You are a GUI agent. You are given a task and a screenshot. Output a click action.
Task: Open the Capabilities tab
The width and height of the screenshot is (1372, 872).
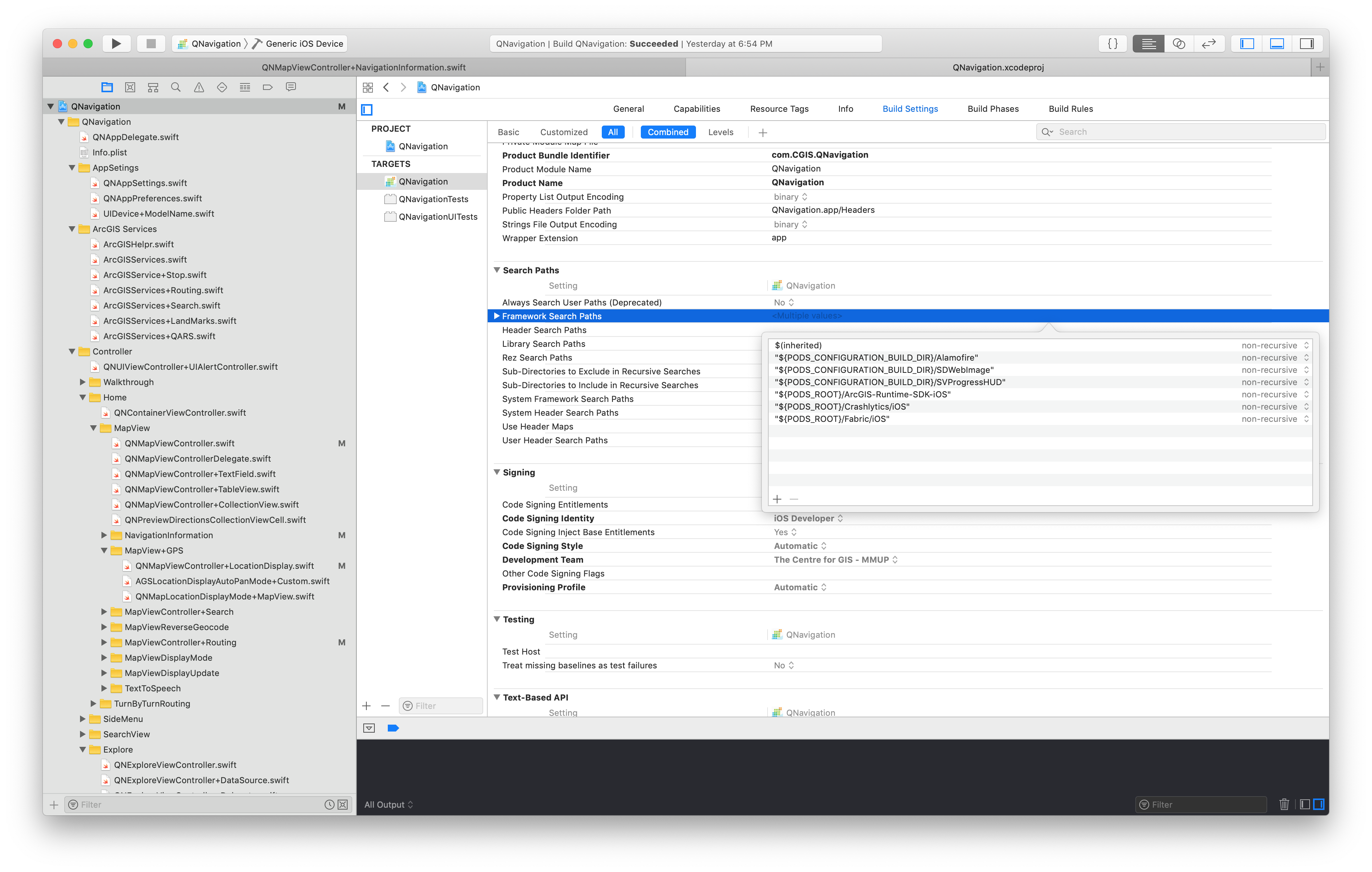coord(696,109)
